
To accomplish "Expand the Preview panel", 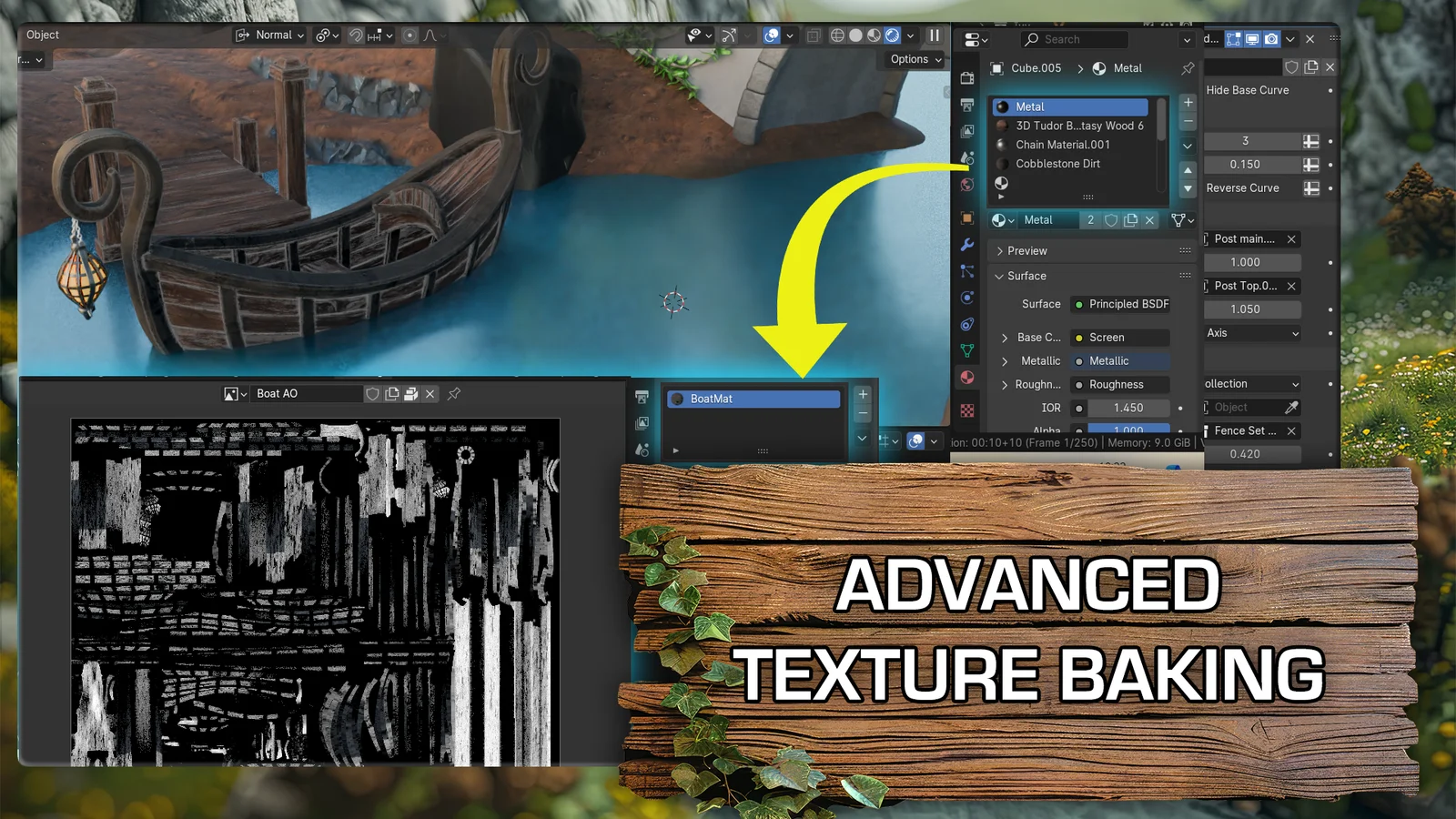I will (1027, 251).
